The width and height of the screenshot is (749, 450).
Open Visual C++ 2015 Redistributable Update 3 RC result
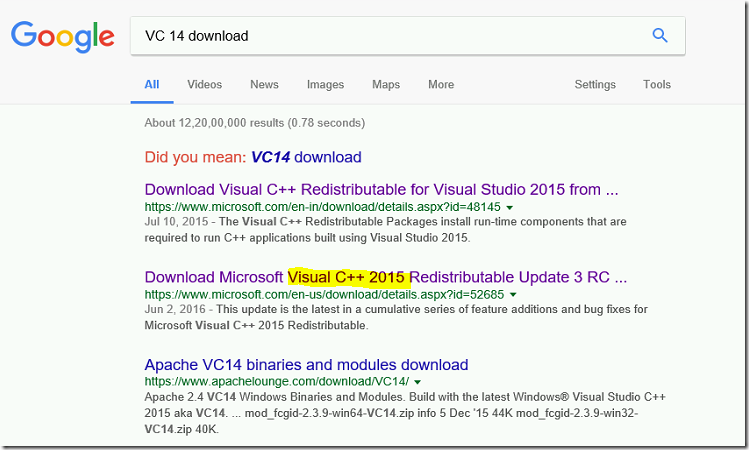pos(385,277)
